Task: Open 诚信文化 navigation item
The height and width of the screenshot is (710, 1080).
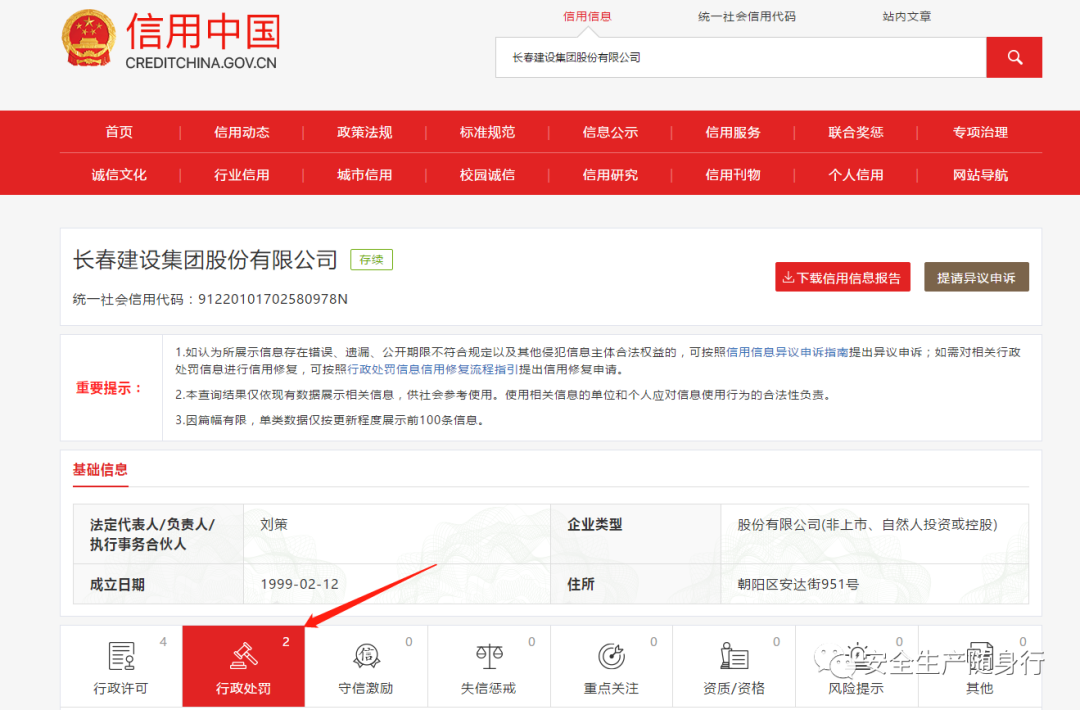Action: click(119, 175)
